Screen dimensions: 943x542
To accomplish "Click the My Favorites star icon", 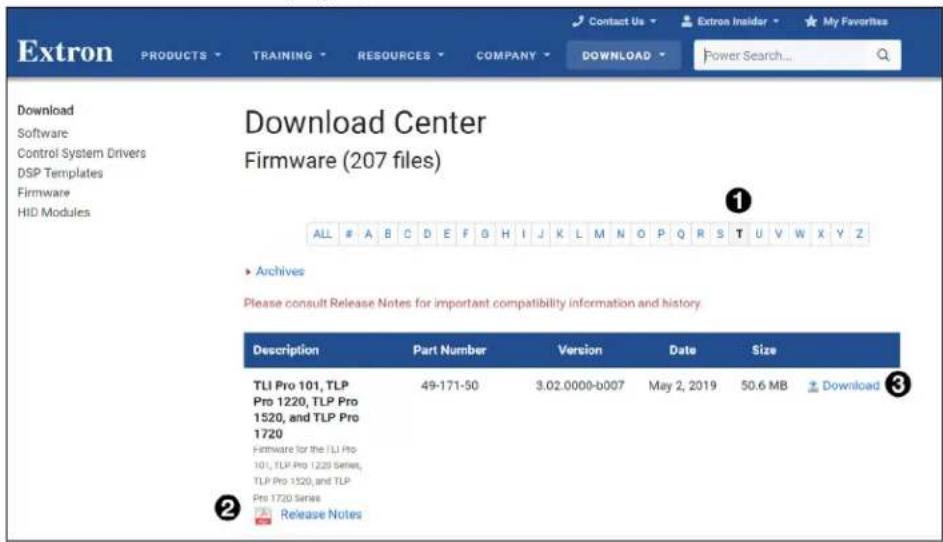I will point(811,22).
